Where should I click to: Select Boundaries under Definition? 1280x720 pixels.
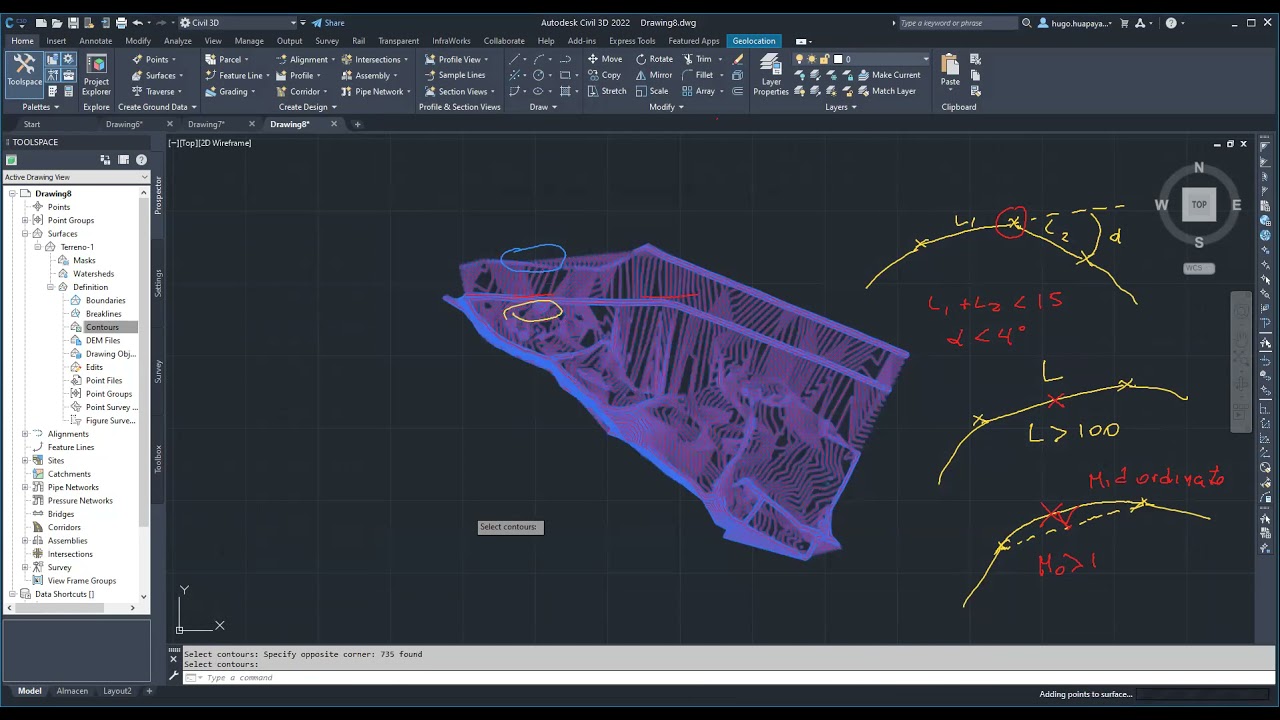106,300
